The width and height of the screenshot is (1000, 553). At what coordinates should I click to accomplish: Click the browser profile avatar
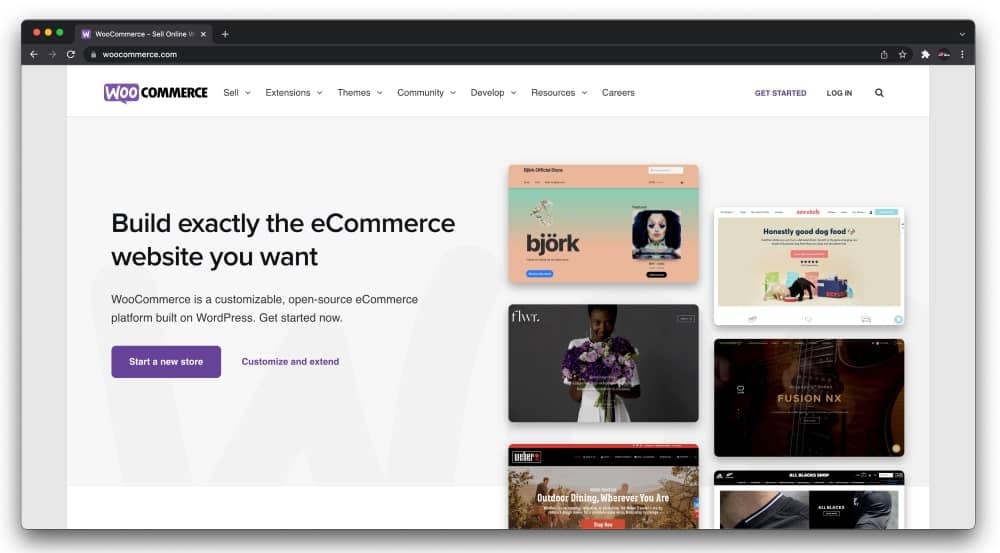point(944,55)
